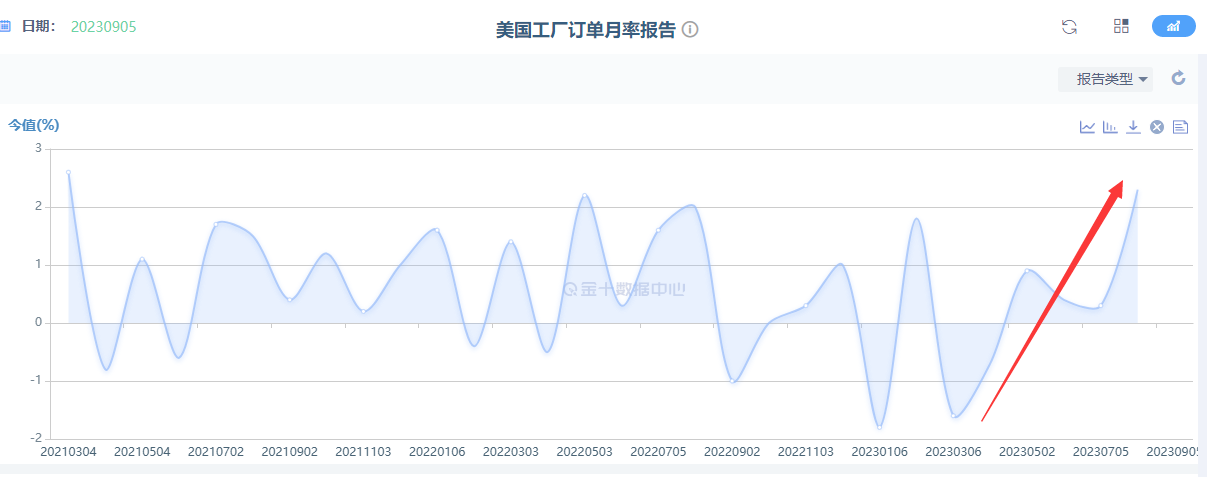Click the title 美国工厂订单月率报告
The image size is (1207, 477).
pos(585,30)
